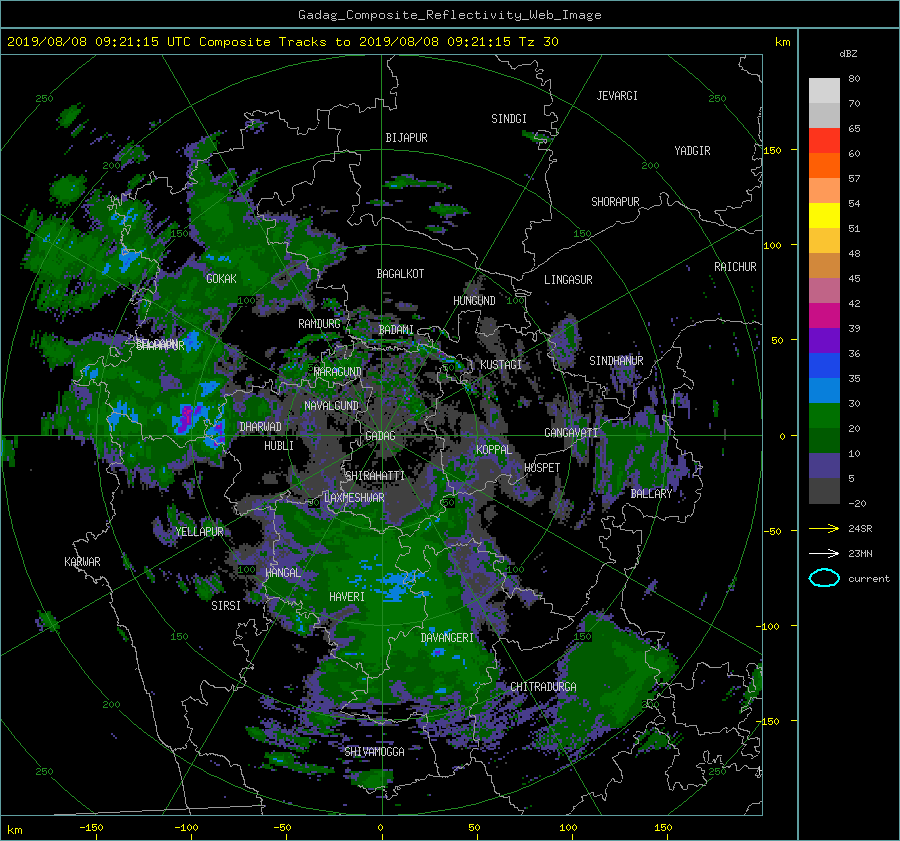Click the YELLAPUR city label

pos(199,532)
